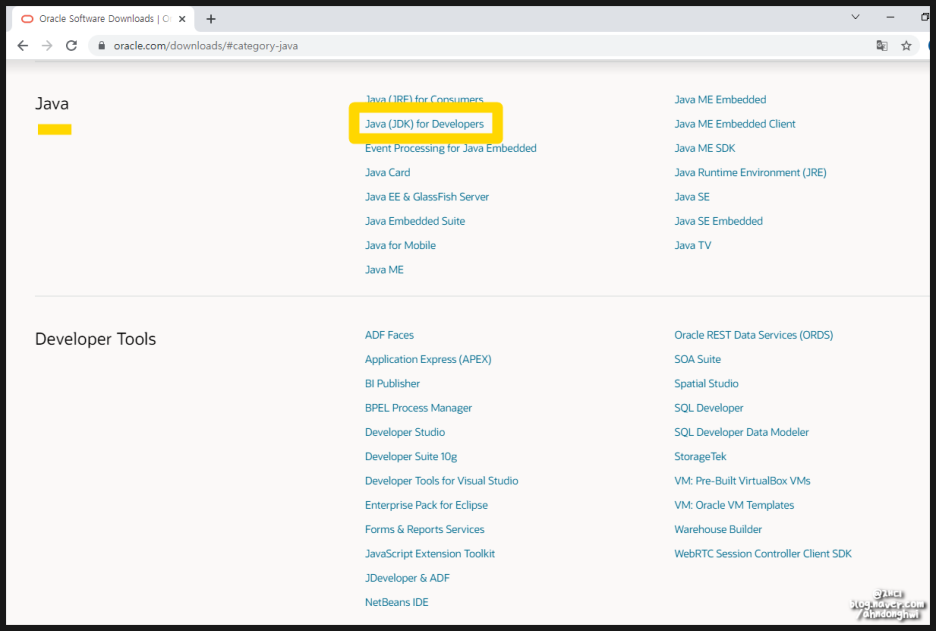The image size is (936, 631).
Task: Open Forms & Reports Services link
Action: click(424, 530)
